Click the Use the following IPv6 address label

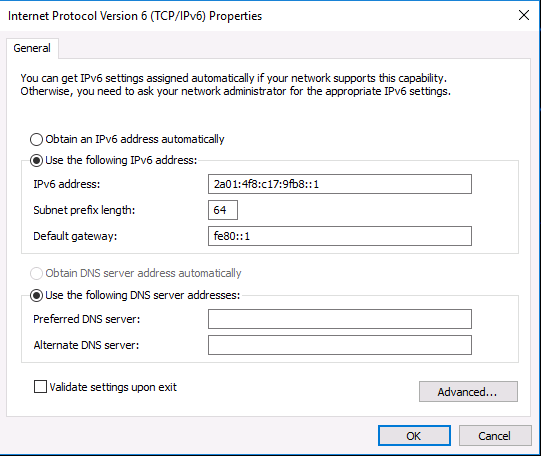pos(121,160)
